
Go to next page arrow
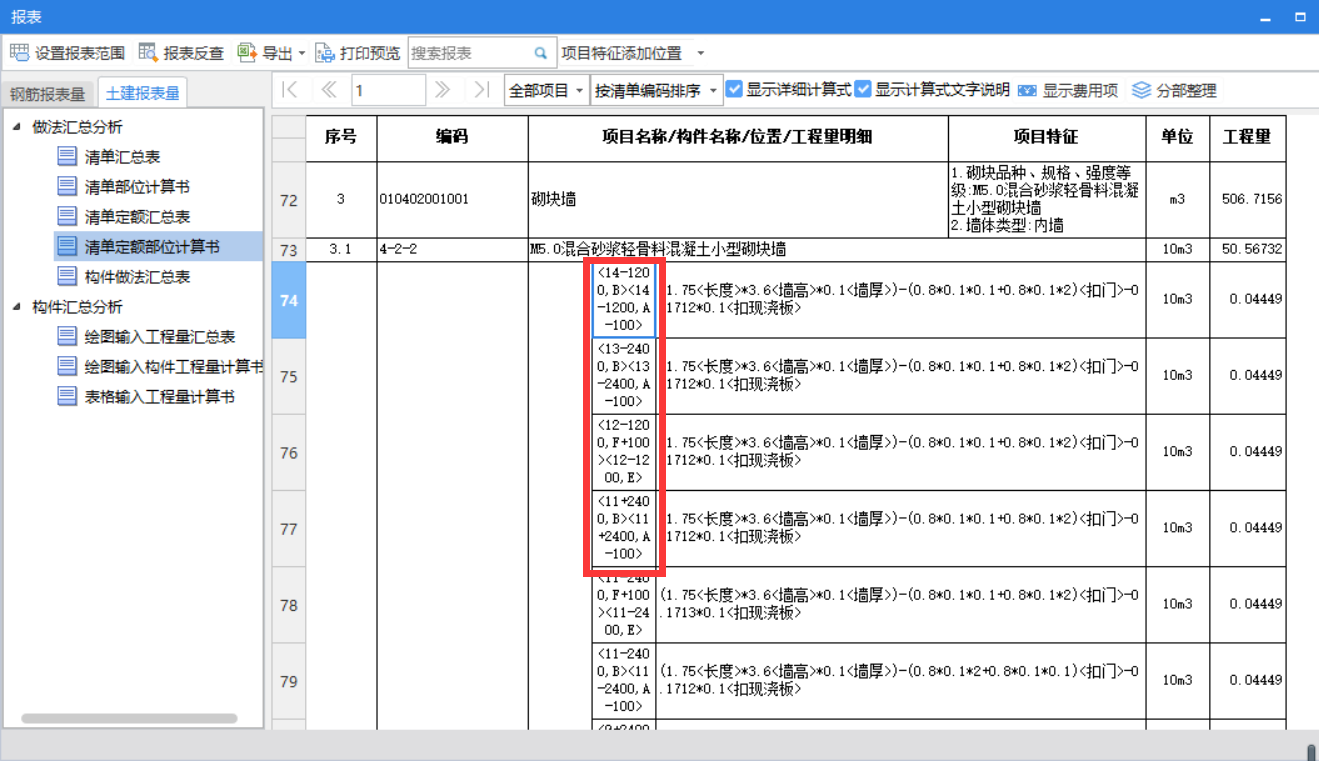[443, 90]
